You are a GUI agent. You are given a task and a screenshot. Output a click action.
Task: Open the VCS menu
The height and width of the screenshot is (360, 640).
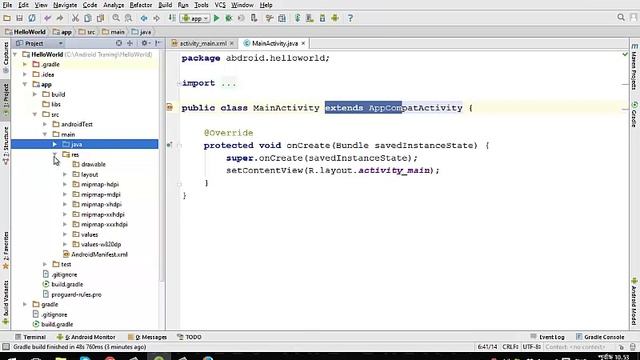[x=220, y=5]
